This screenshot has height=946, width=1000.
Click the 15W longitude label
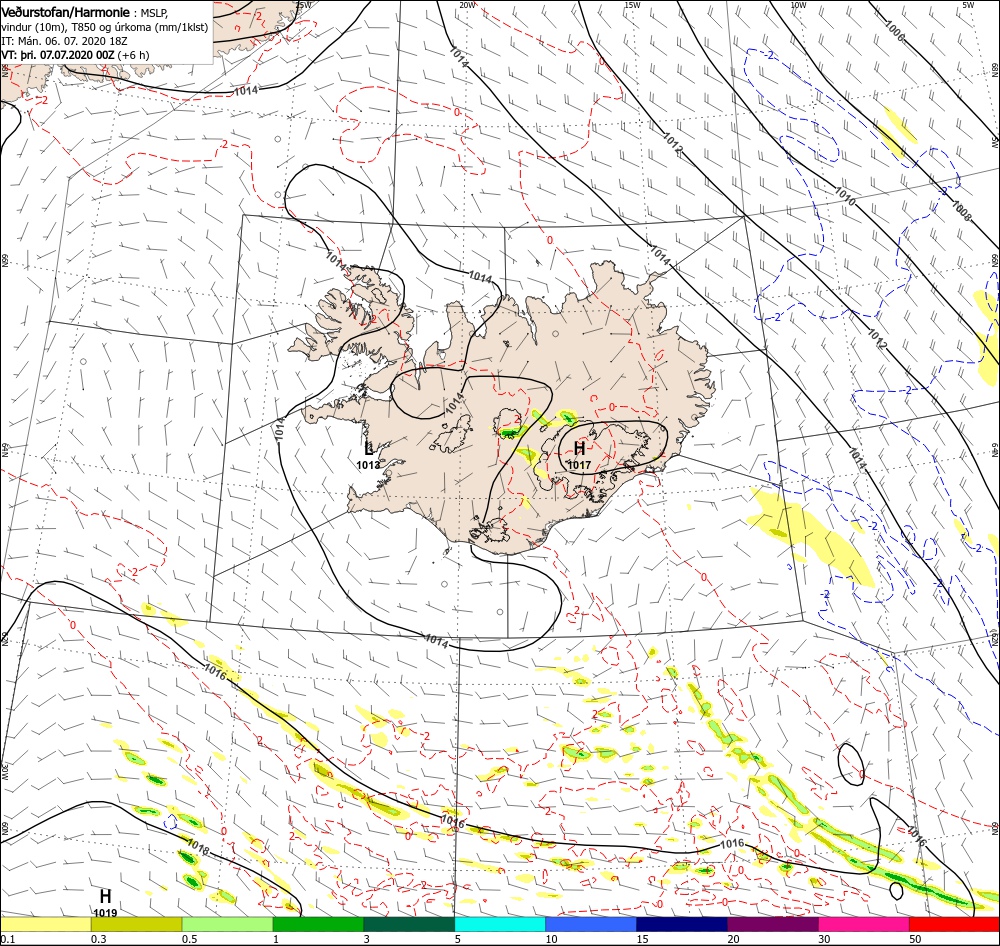632,5
